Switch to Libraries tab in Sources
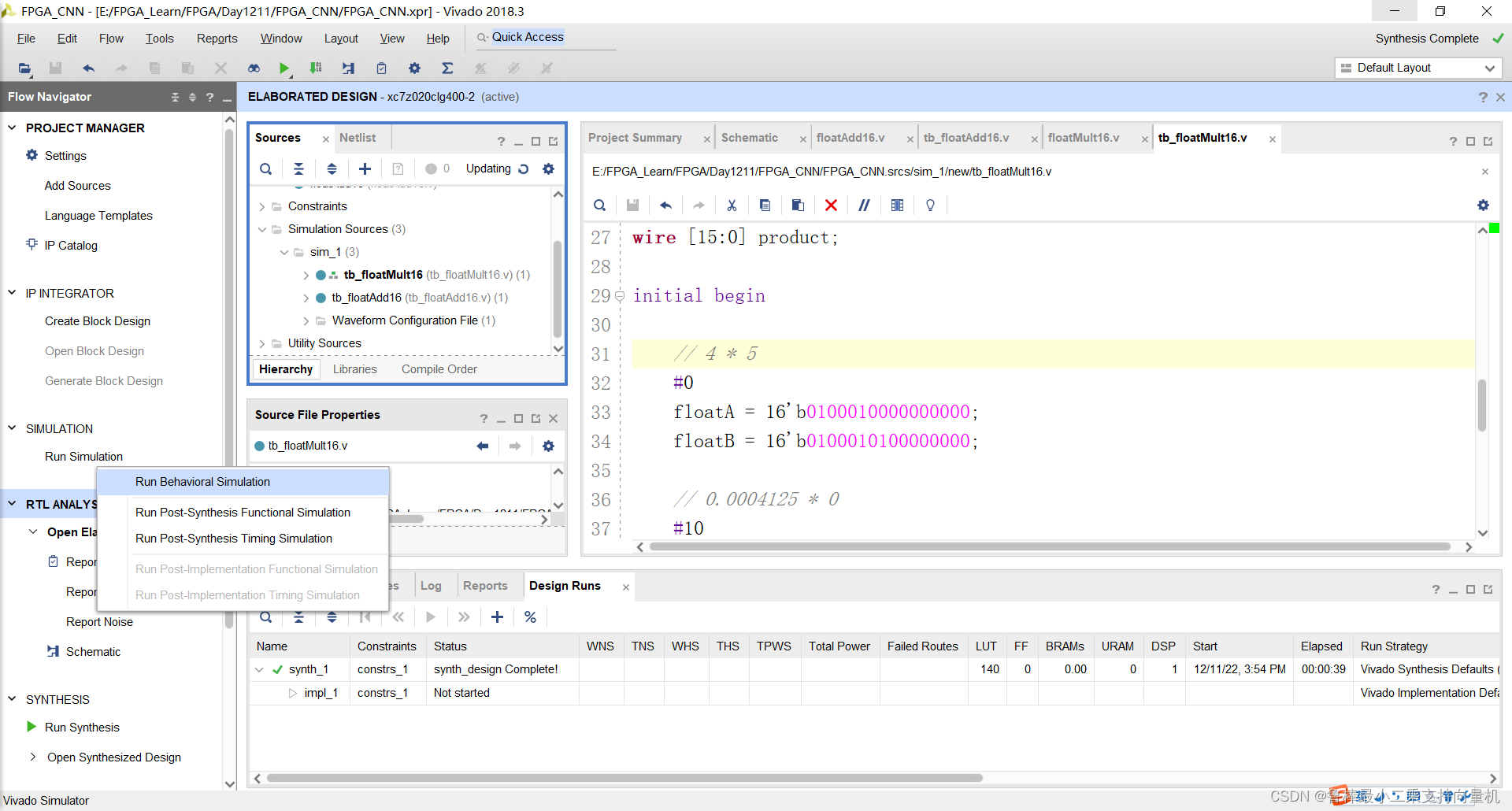1512x811 pixels. click(354, 369)
